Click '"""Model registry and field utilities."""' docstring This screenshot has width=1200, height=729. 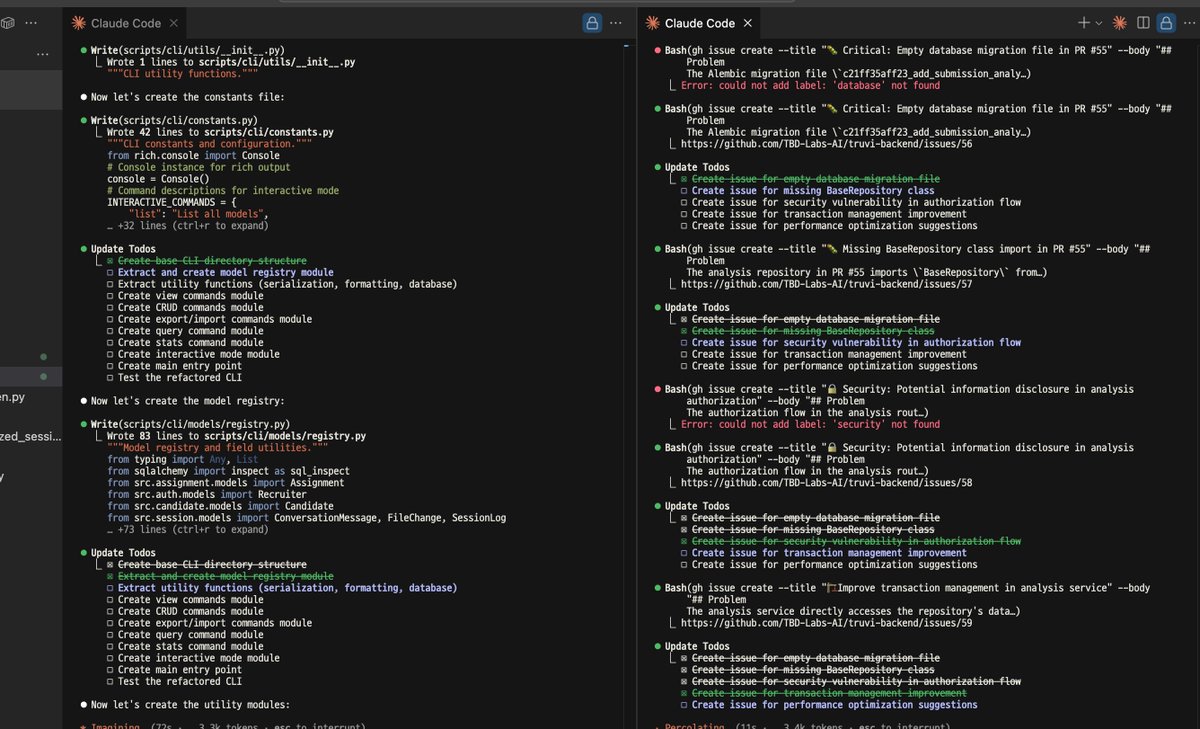pos(217,448)
